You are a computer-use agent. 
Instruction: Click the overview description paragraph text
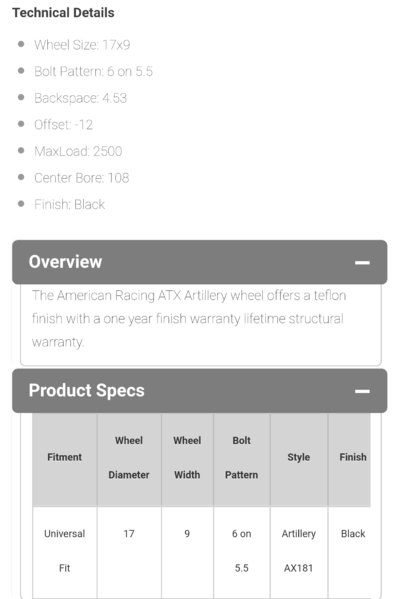click(189, 319)
